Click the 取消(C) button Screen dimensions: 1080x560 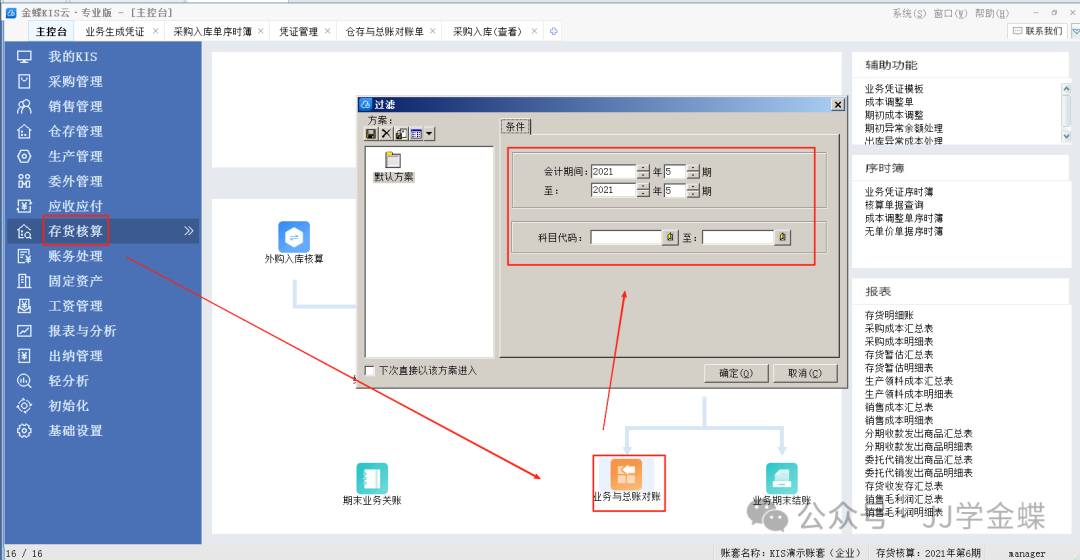(804, 373)
